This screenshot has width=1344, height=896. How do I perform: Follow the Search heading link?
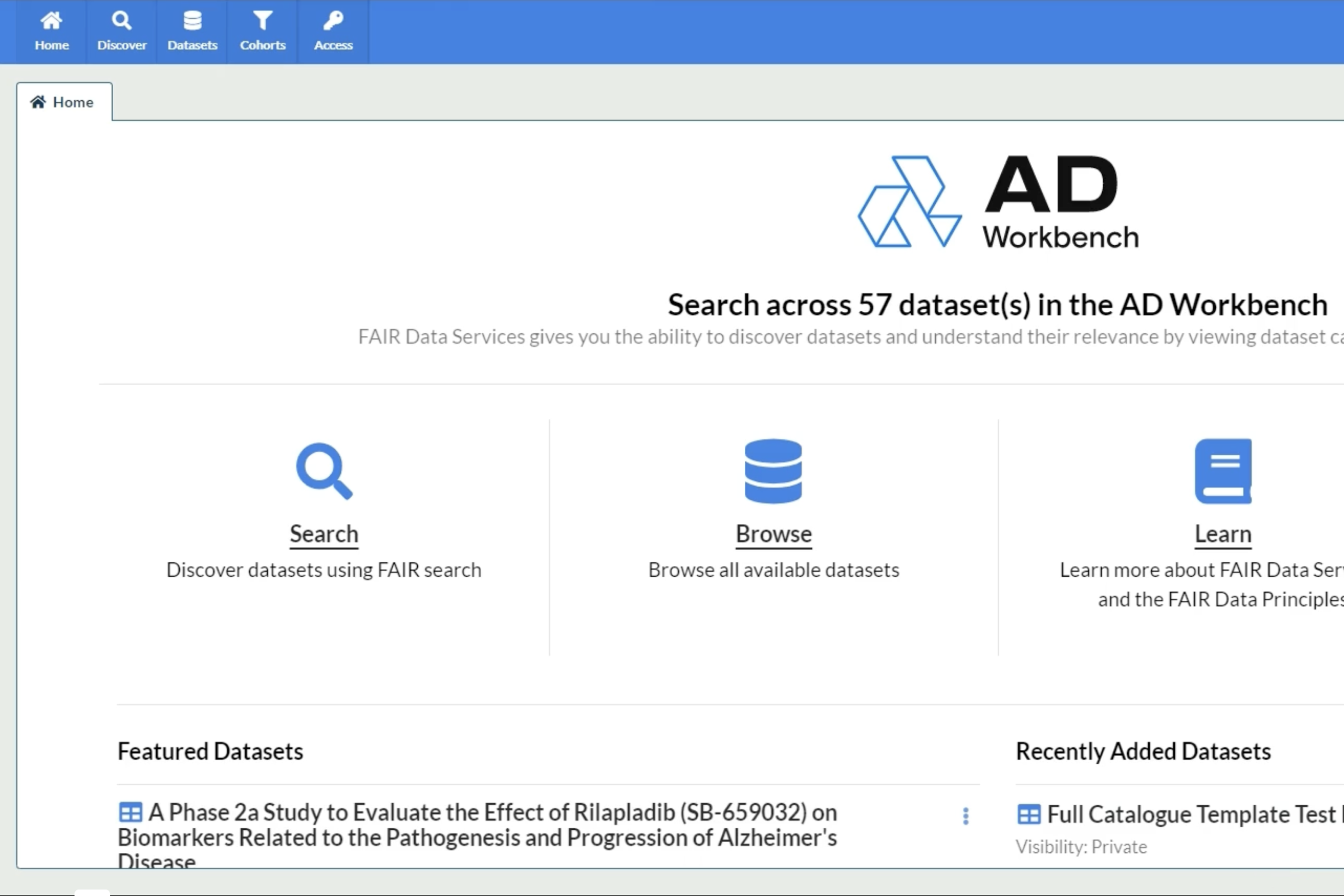[324, 534]
